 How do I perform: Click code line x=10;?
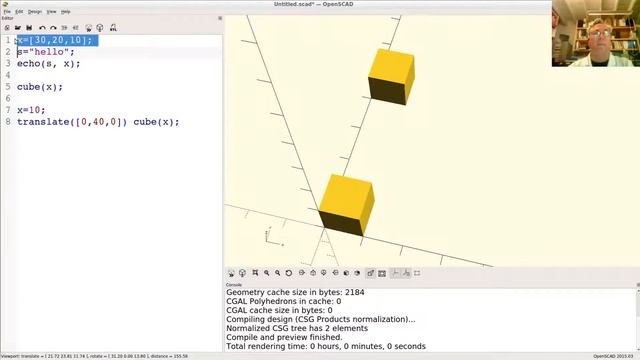(x=31, y=110)
